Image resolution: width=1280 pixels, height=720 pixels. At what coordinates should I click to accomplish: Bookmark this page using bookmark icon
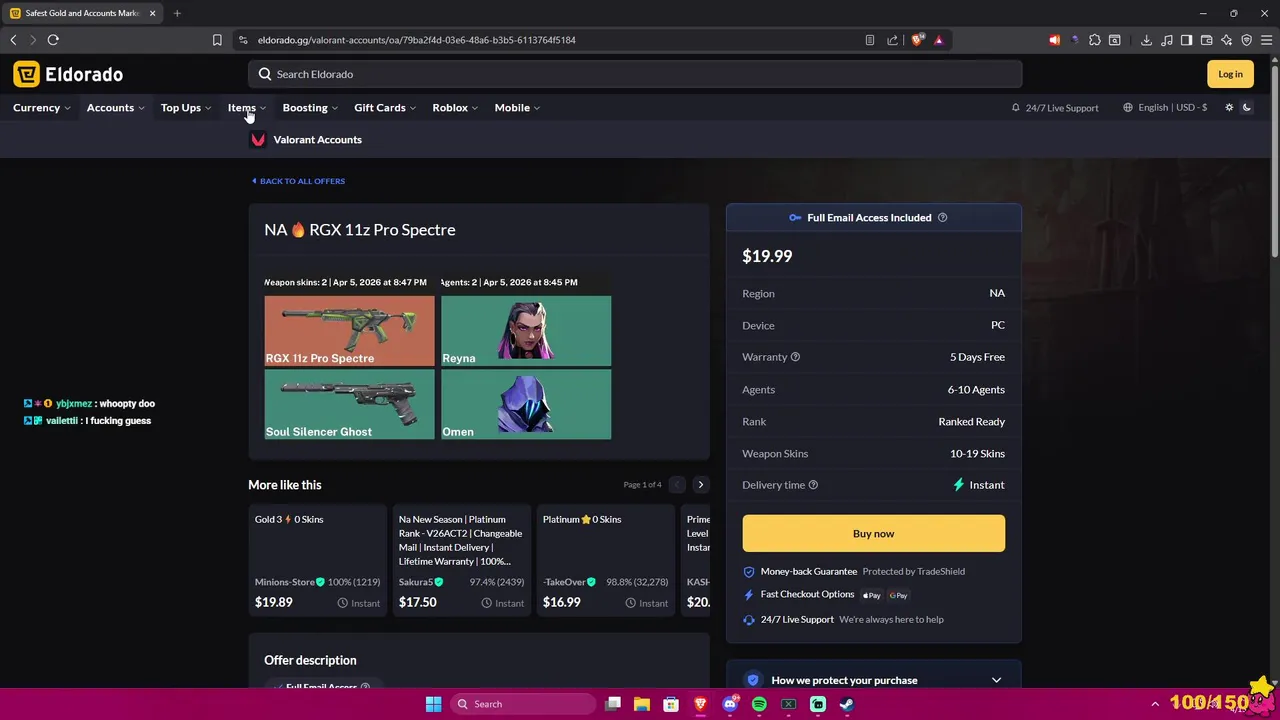[x=217, y=40]
